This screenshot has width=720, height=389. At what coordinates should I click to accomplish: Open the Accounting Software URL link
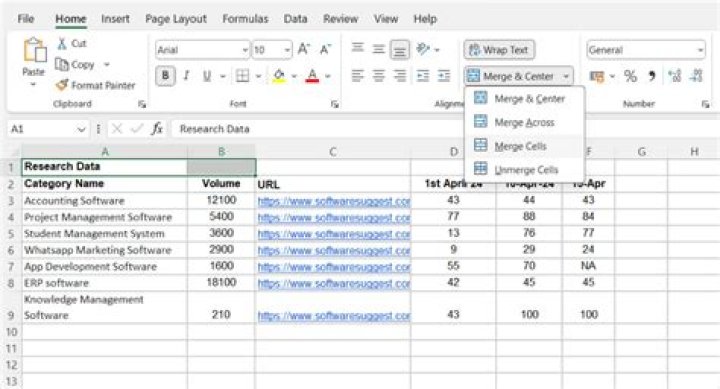[x=334, y=201]
